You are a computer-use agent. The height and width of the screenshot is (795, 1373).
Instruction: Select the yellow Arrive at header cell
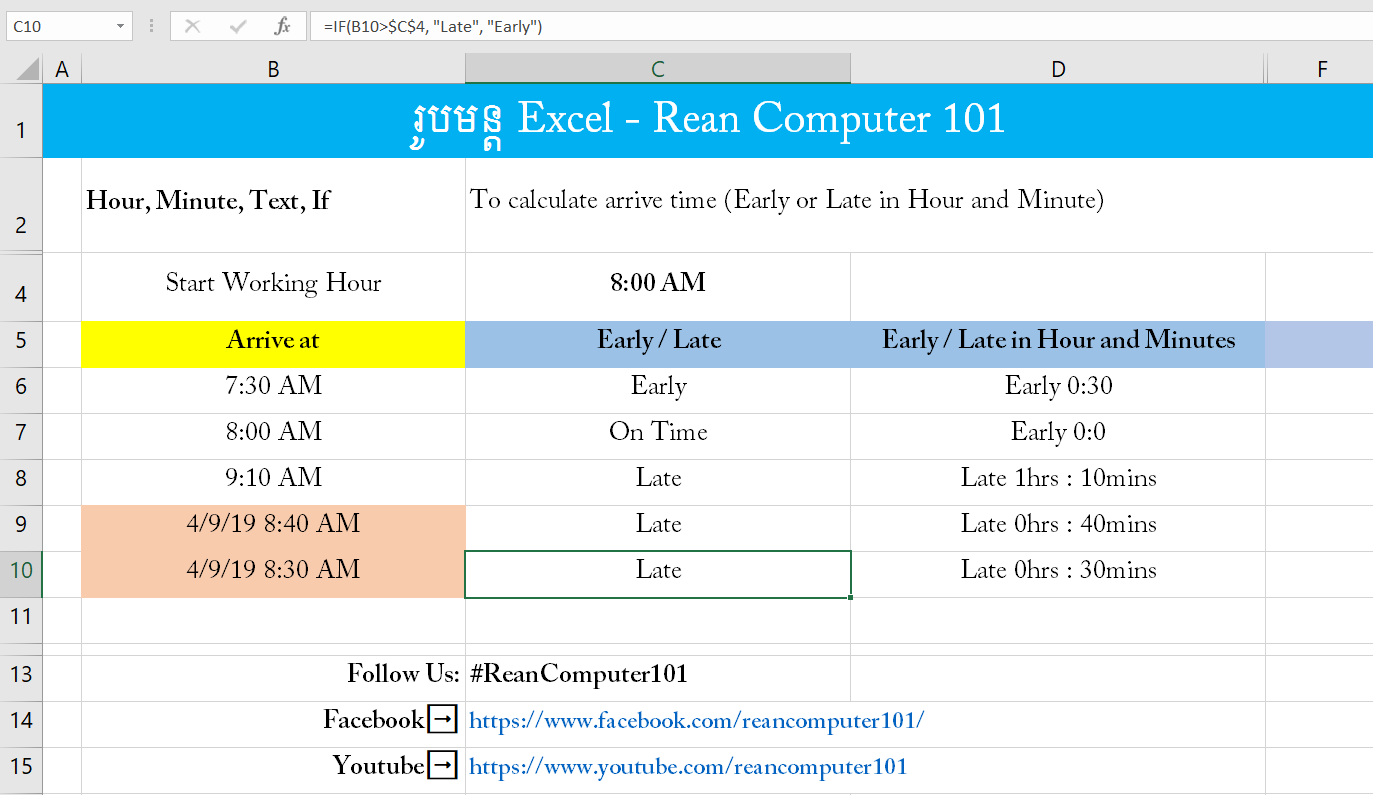pos(272,340)
